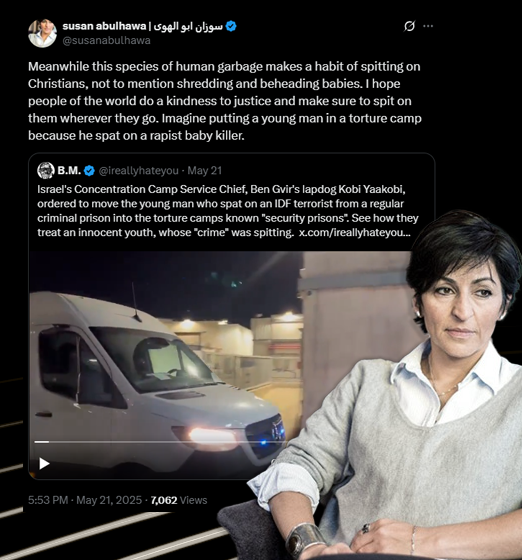Play the quoted video
Viewport: 522px width, 560px height.
[x=44, y=464]
